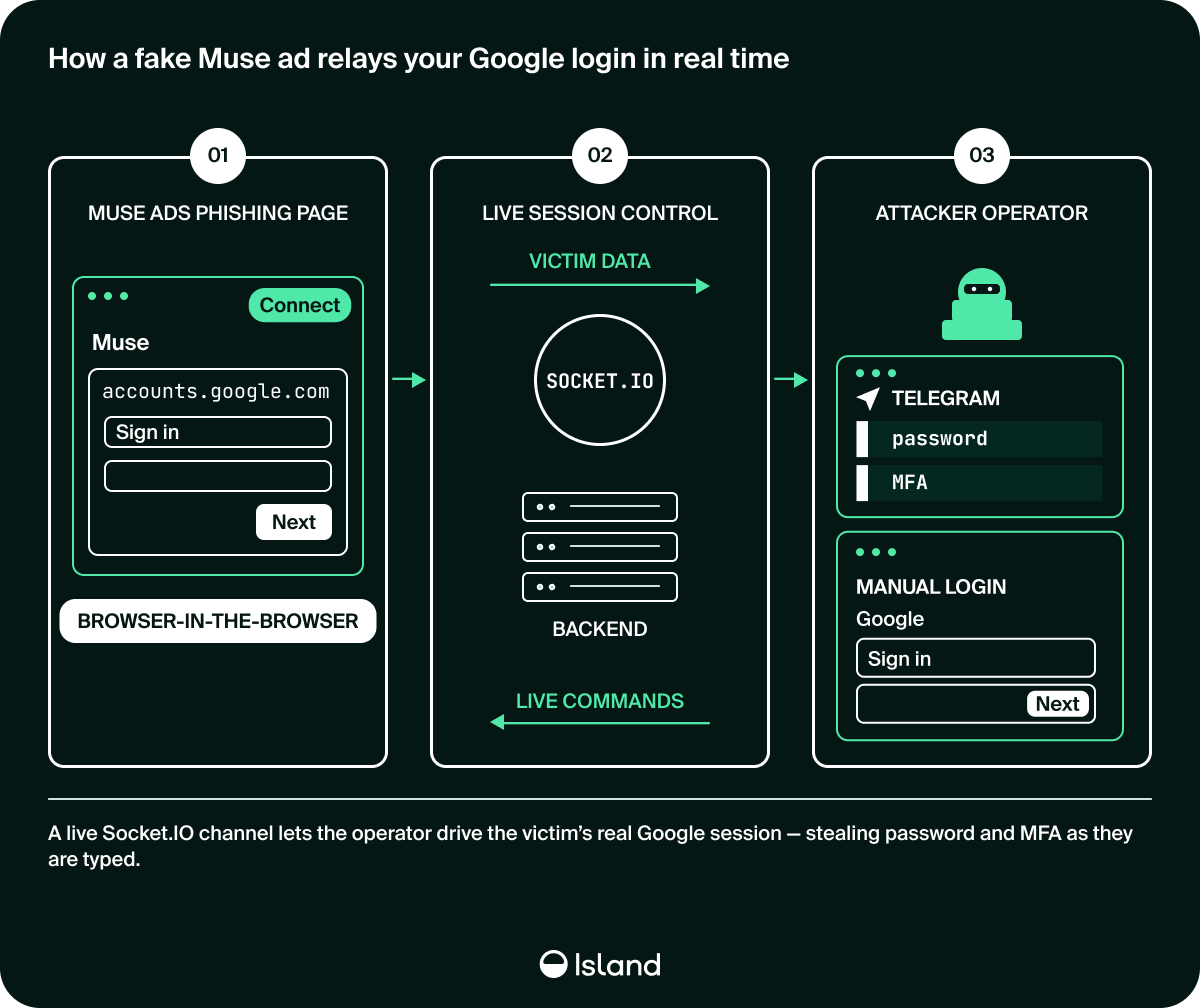Click the Muse heading in the phishing window

coord(121,343)
